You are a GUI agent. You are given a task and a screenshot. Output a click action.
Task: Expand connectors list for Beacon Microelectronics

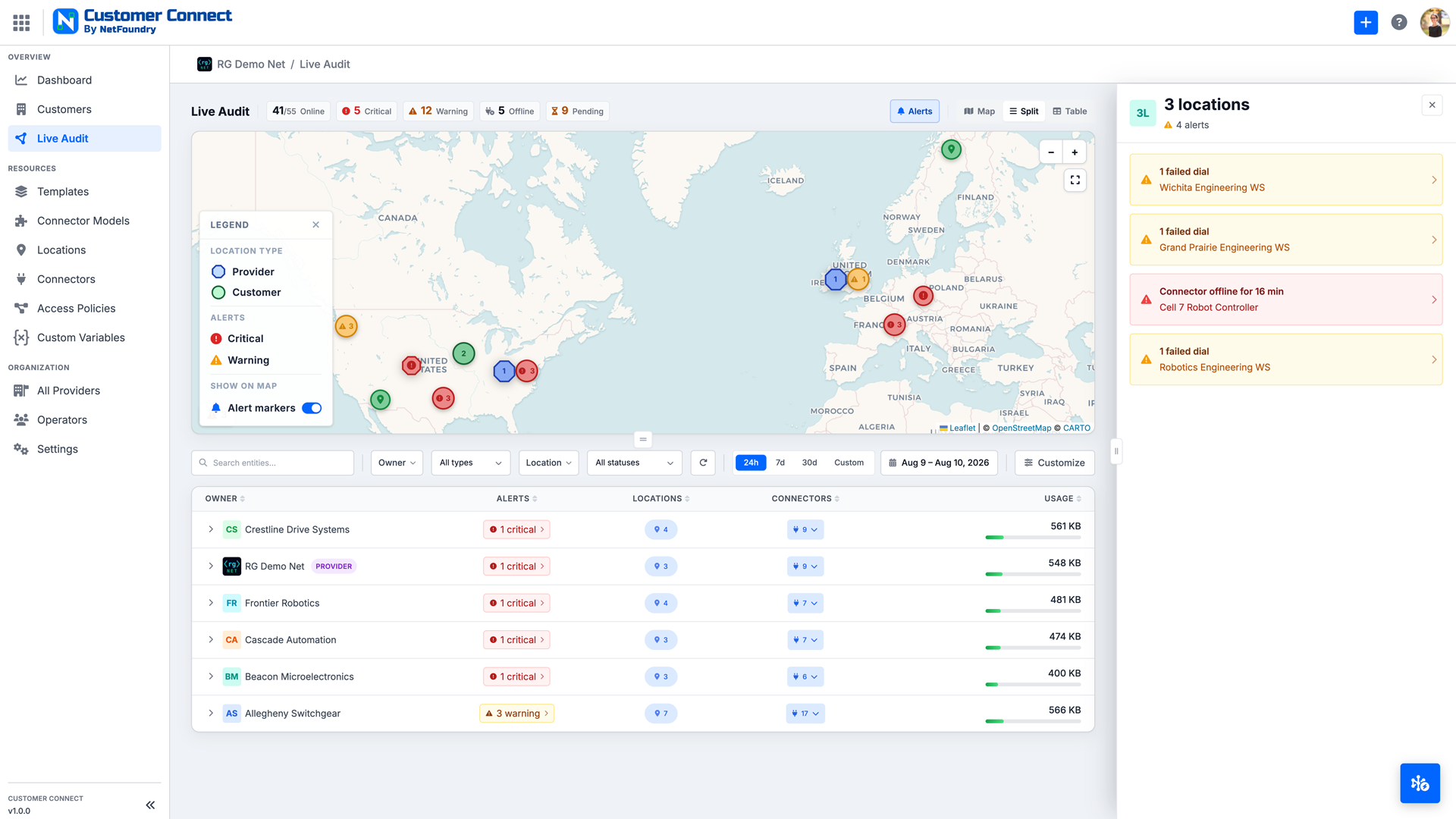tap(805, 676)
